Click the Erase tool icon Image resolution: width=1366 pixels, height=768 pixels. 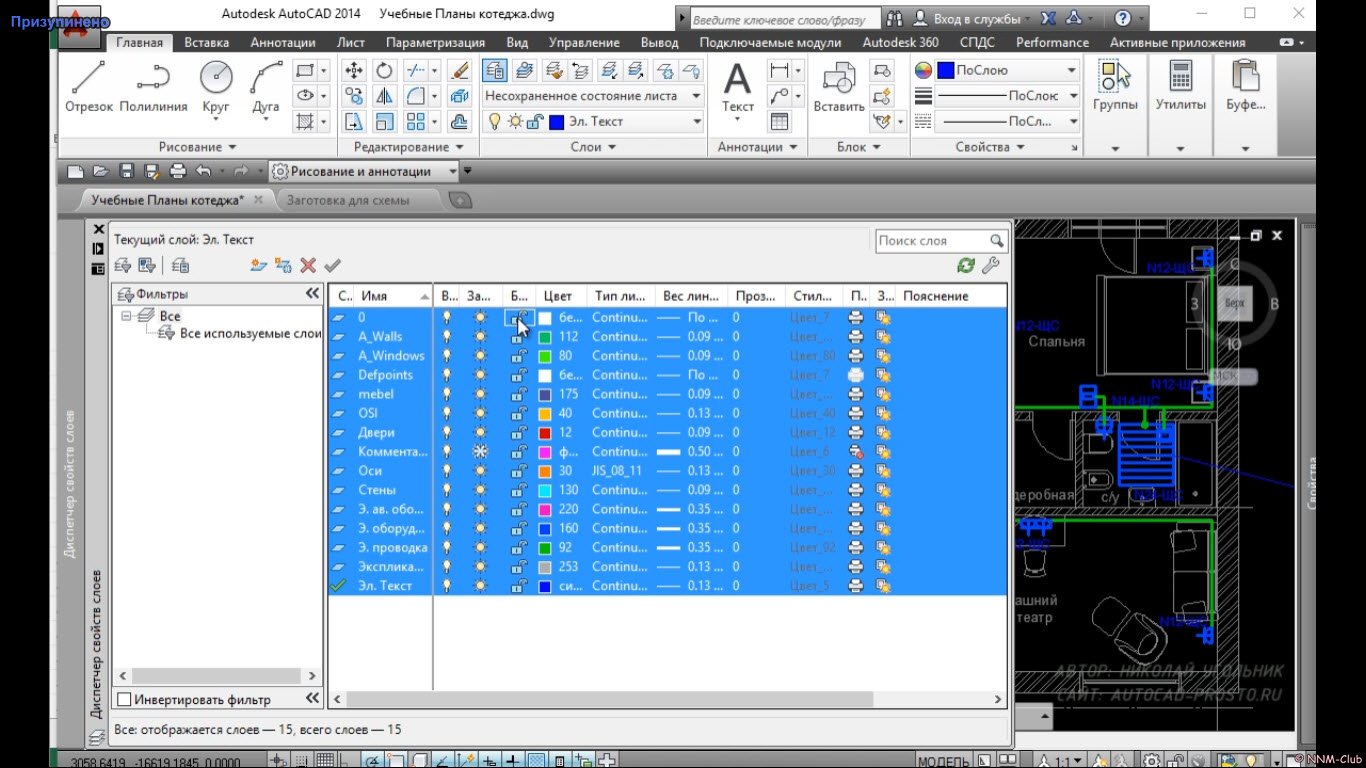tap(459, 70)
